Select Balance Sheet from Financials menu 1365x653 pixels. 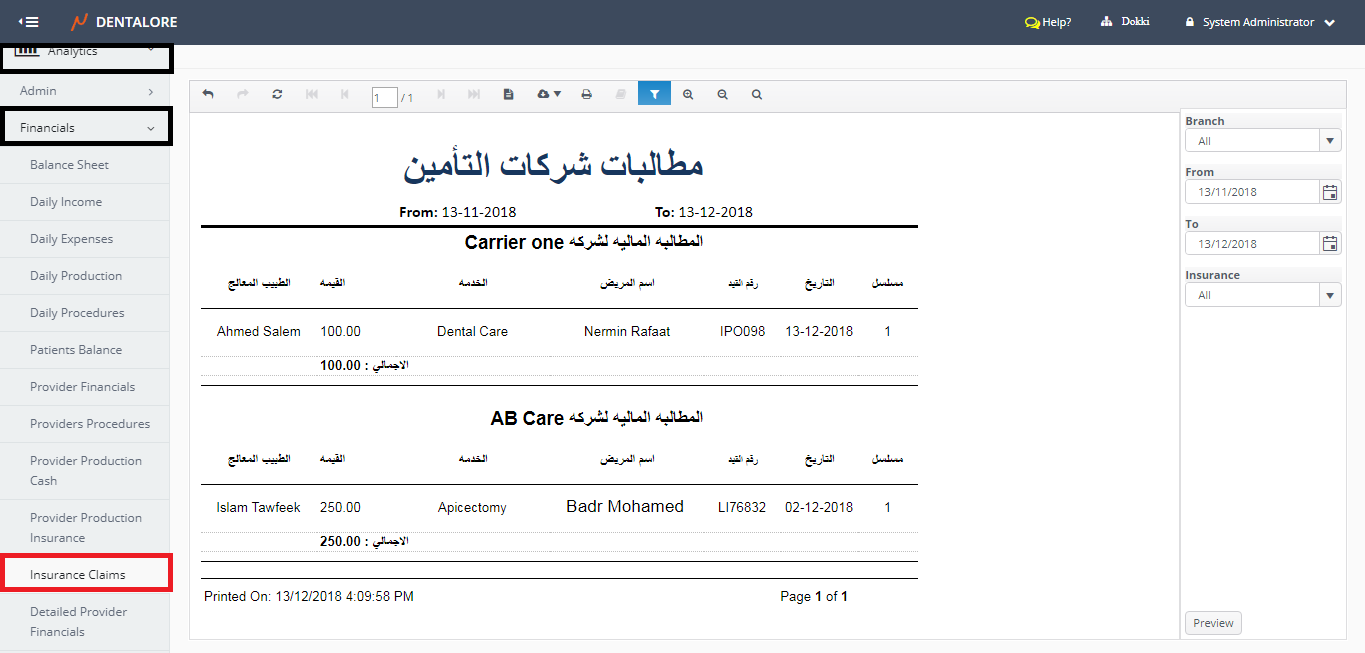69,165
